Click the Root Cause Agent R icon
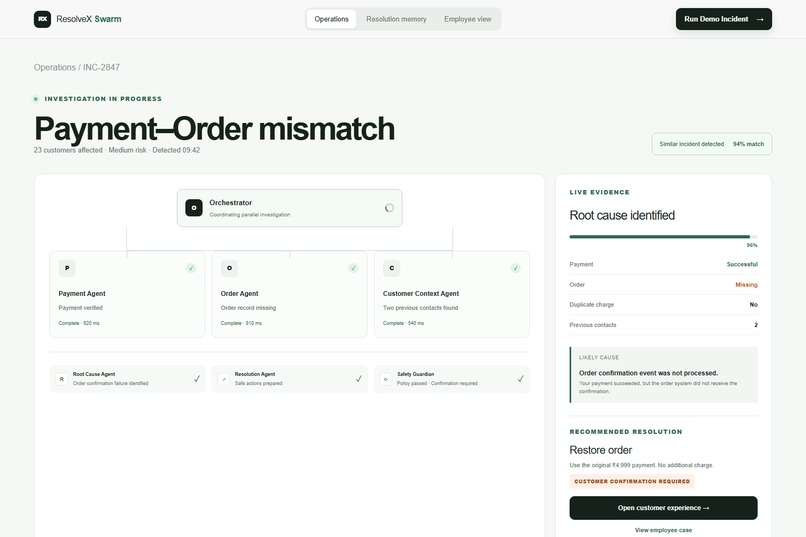Viewport: 806px width, 537px height. [62, 379]
